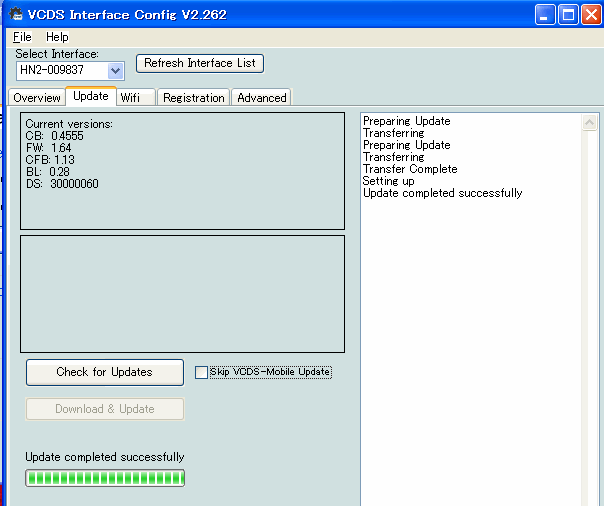Close the VCDS Interface Config window
The height and width of the screenshot is (506, 604).
pyautogui.click(x=591, y=15)
